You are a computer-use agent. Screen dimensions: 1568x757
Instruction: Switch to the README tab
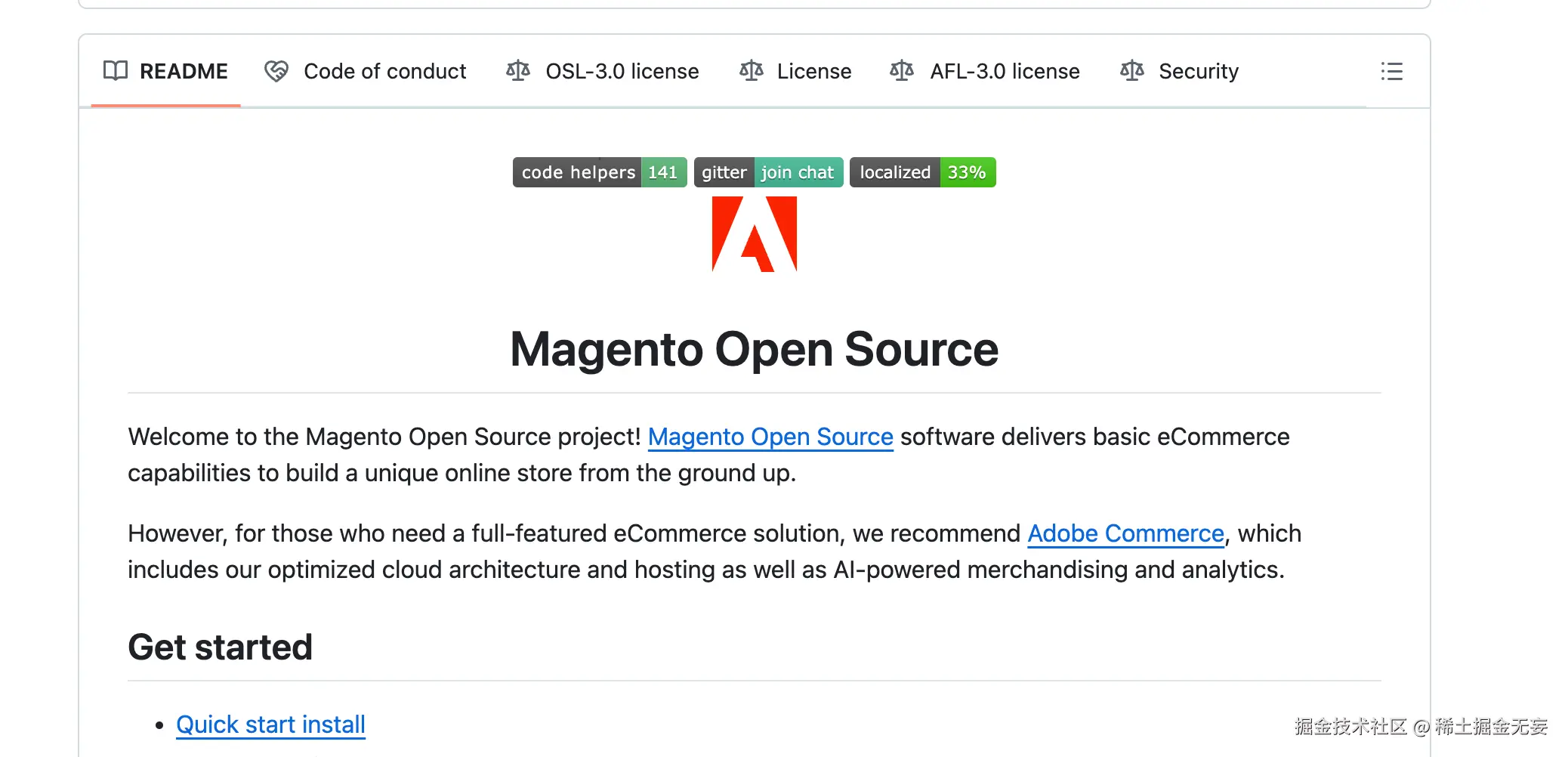tap(184, 71)
